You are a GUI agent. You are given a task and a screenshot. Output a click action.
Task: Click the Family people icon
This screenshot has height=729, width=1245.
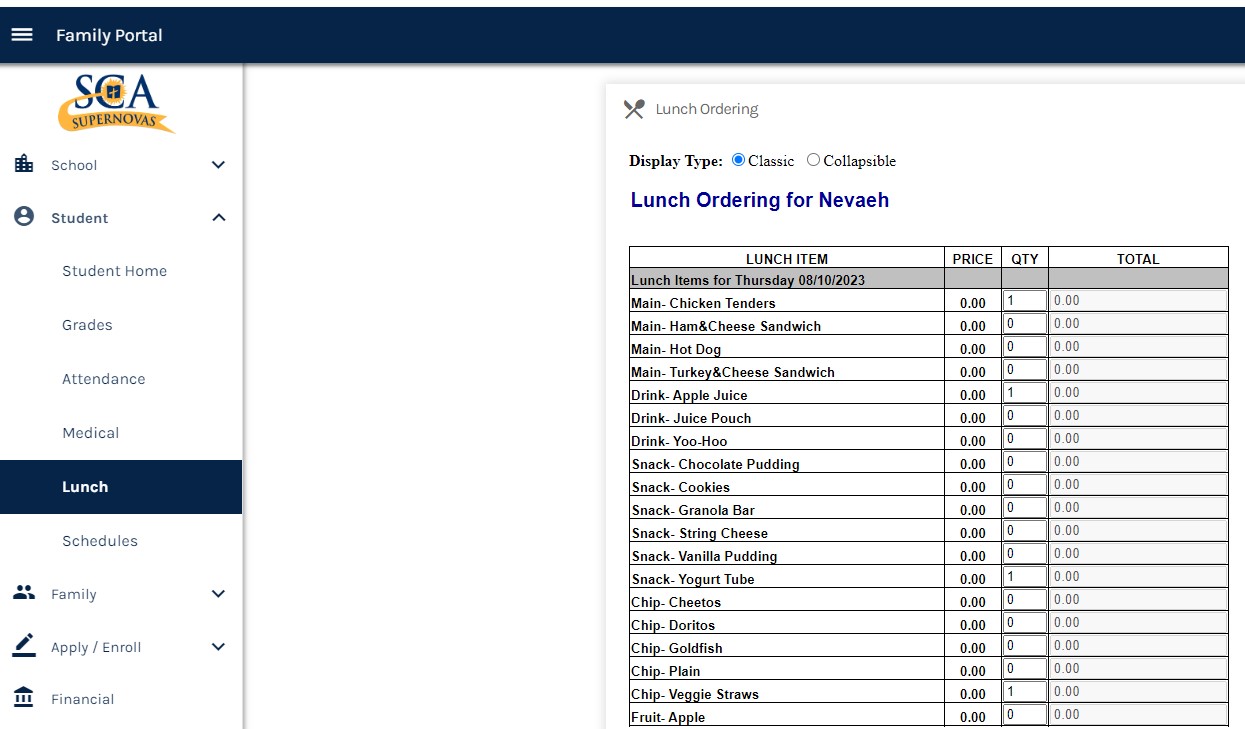(24, 593)
